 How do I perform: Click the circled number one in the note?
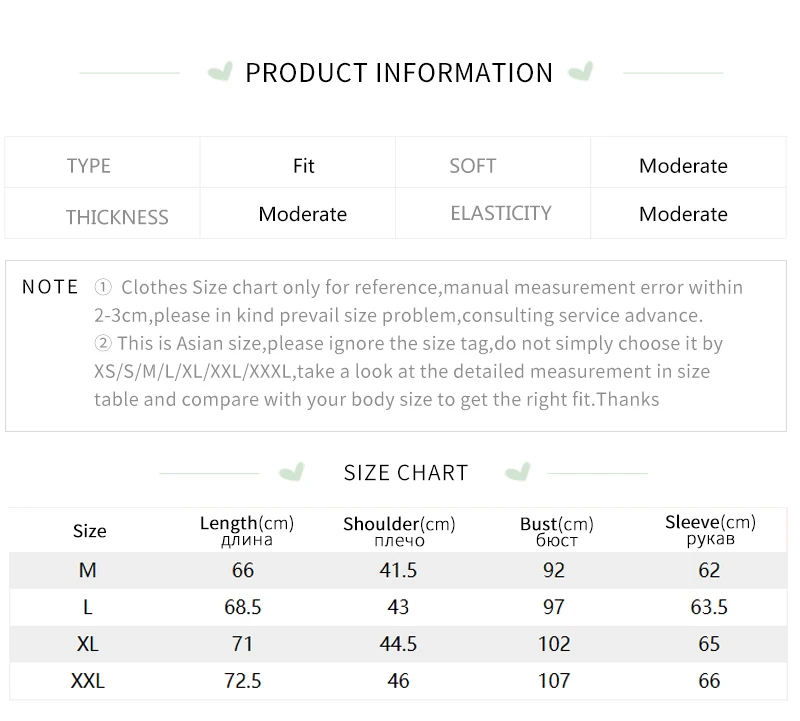point(103,288)
